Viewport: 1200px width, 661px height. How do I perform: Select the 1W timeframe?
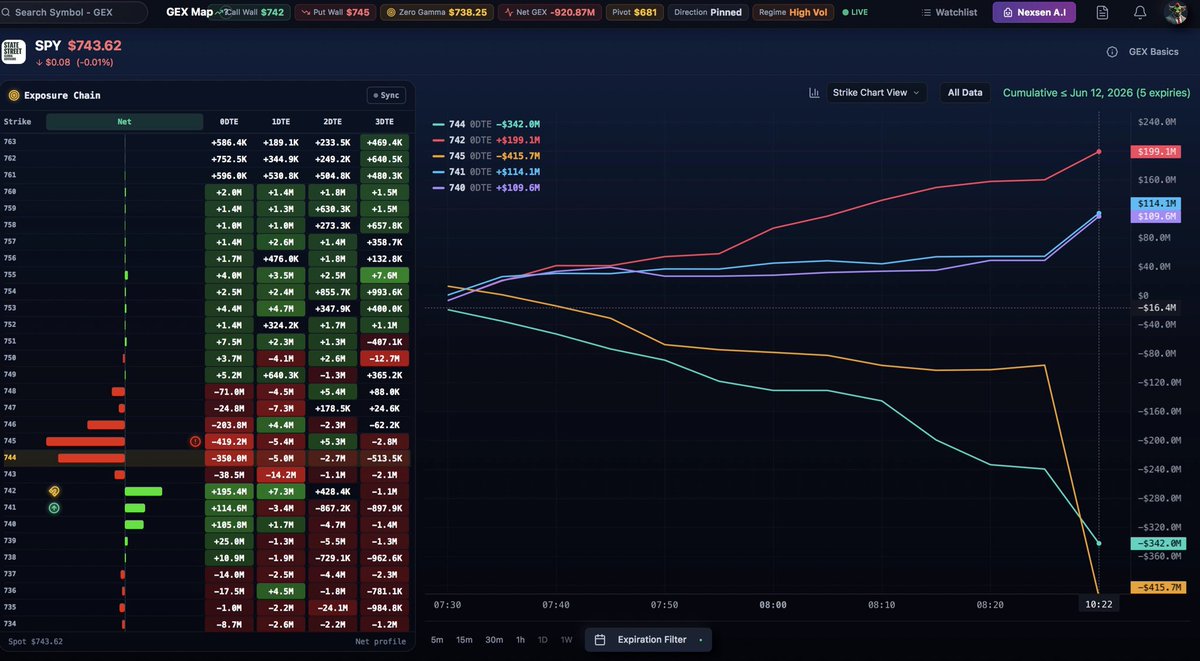(x=566, y=640)
